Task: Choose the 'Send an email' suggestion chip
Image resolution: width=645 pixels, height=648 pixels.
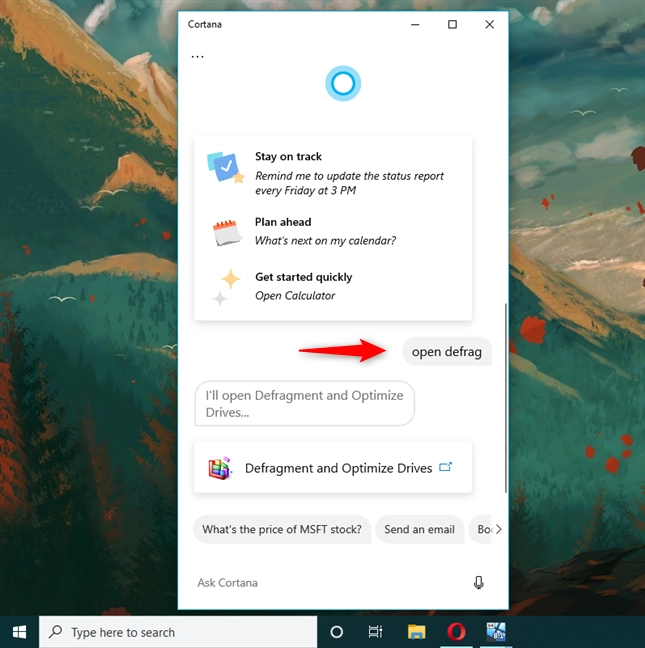Action: click(419, 529)
